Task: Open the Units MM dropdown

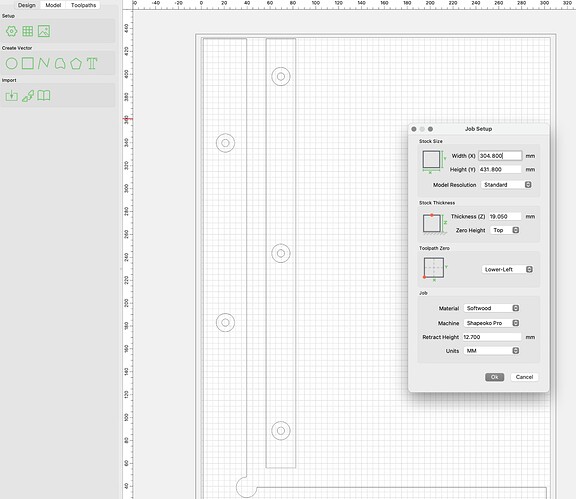Action: [x=492, y=351]
